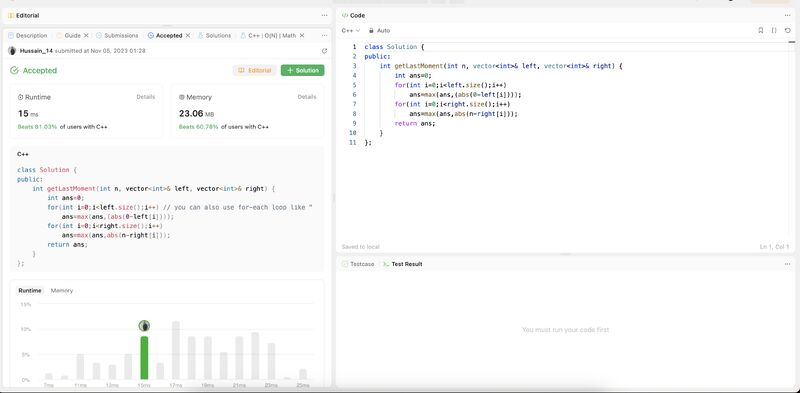Click the green Solution button
The height and width of the screenshot is (393, 800).
pyautogui.click(x=303, y=70)
